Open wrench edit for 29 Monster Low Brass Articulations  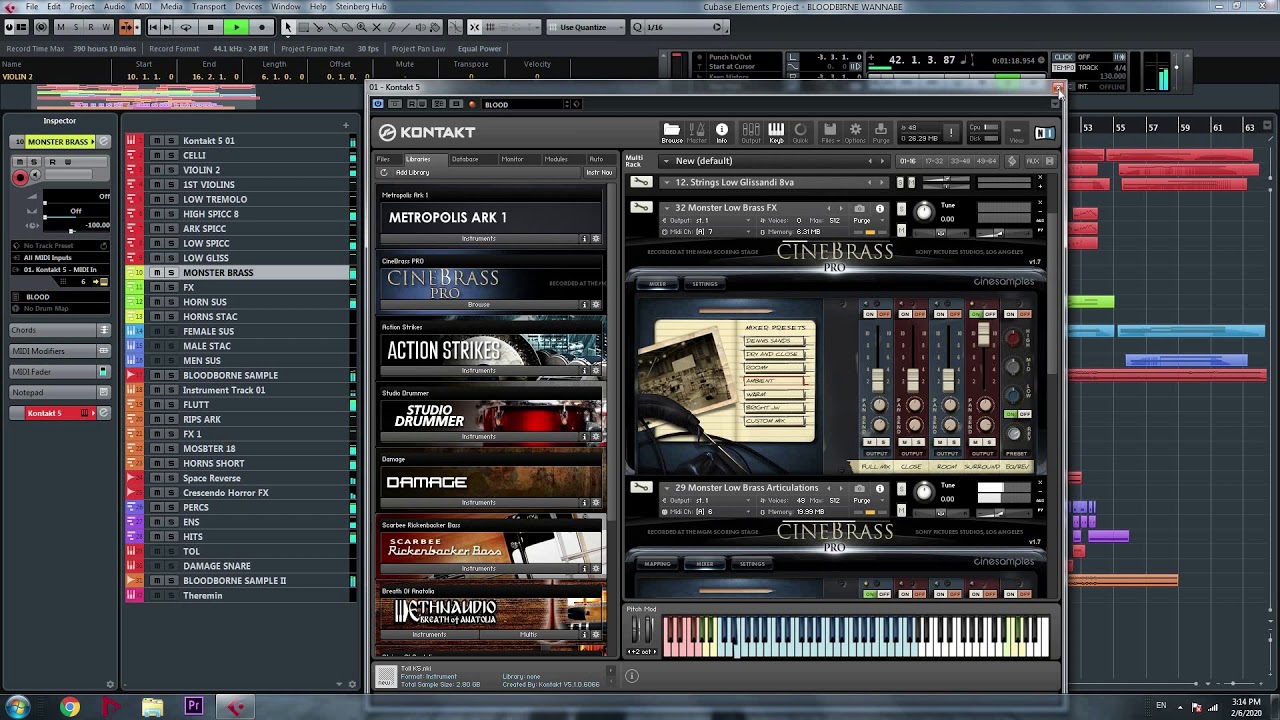641,488
